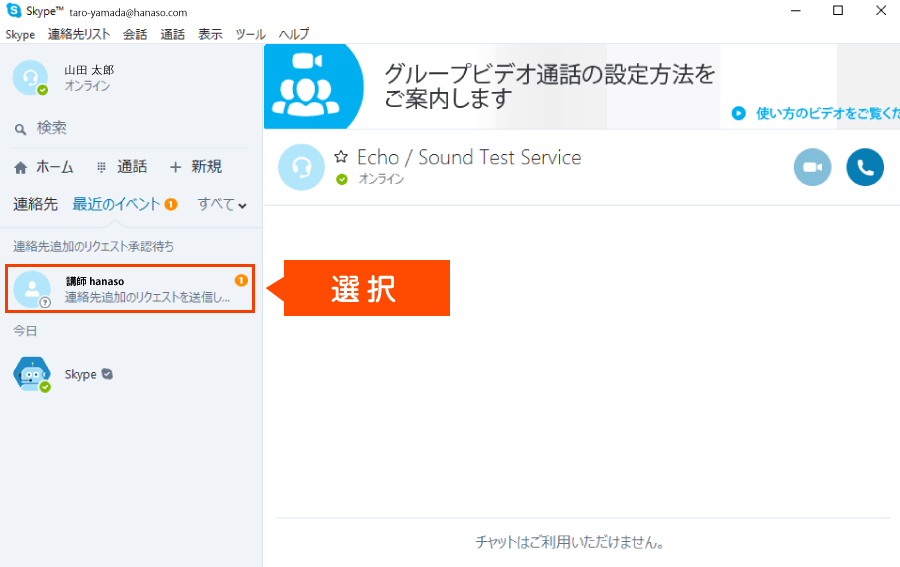This screenshot has height=567, width=900.
Task: Open the ヘルプ menu
Action: [294, 34]
